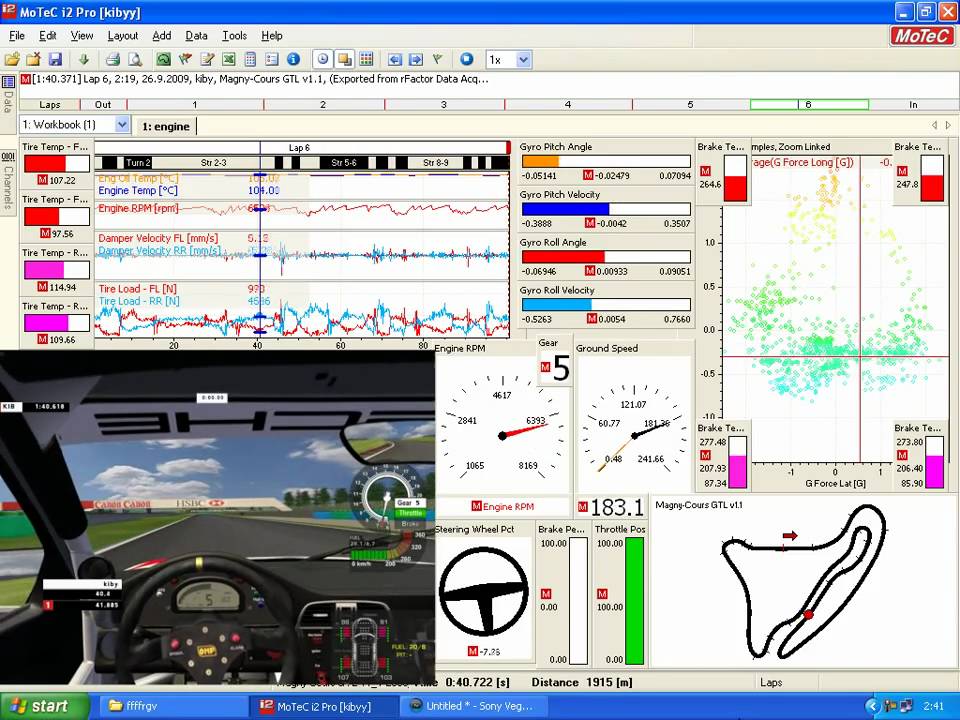Click the Str 5-6 track section label
The image size is (960, 720).
tap(343, 163)
